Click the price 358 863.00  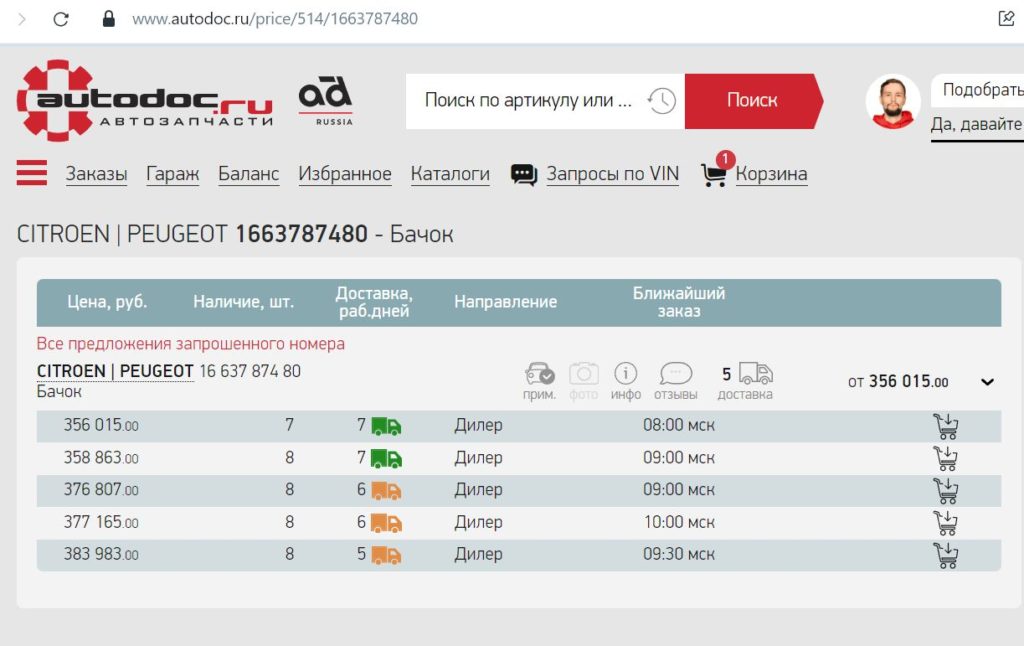pyautogui.click(x=101, y=458)
